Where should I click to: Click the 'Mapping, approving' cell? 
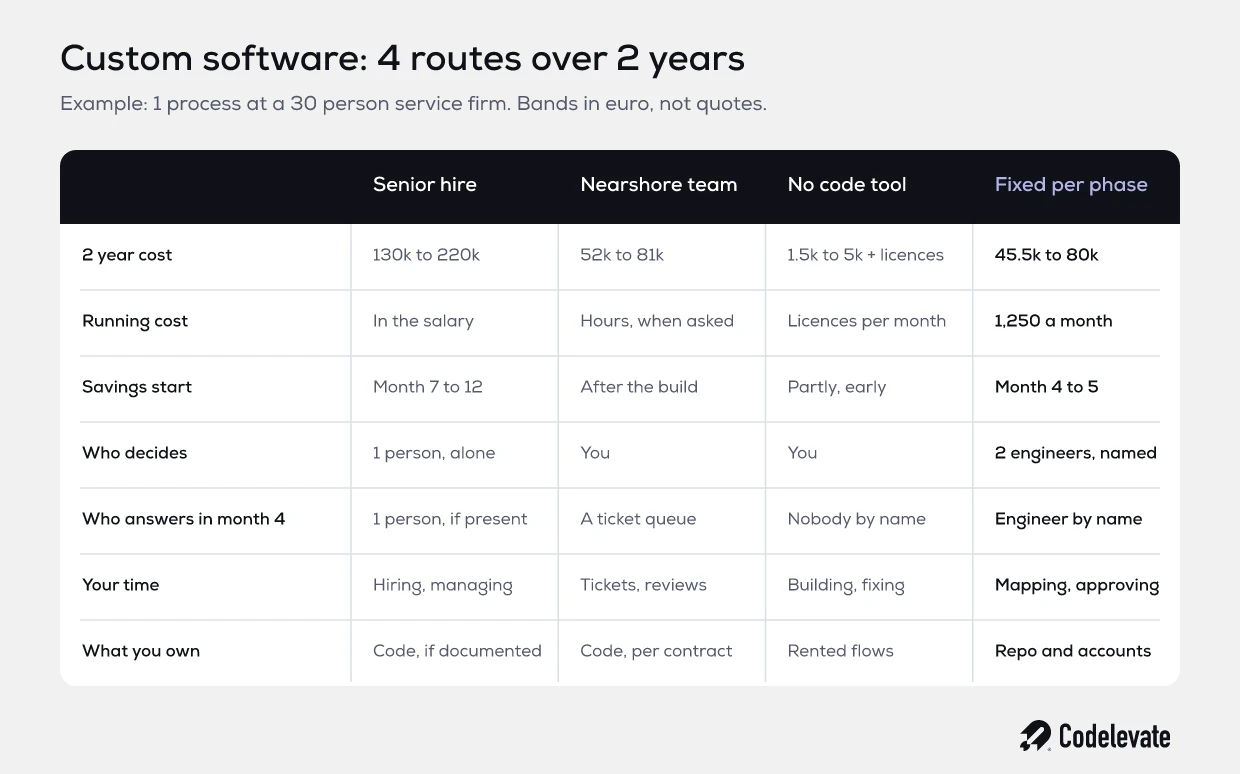pos(1077,586)
